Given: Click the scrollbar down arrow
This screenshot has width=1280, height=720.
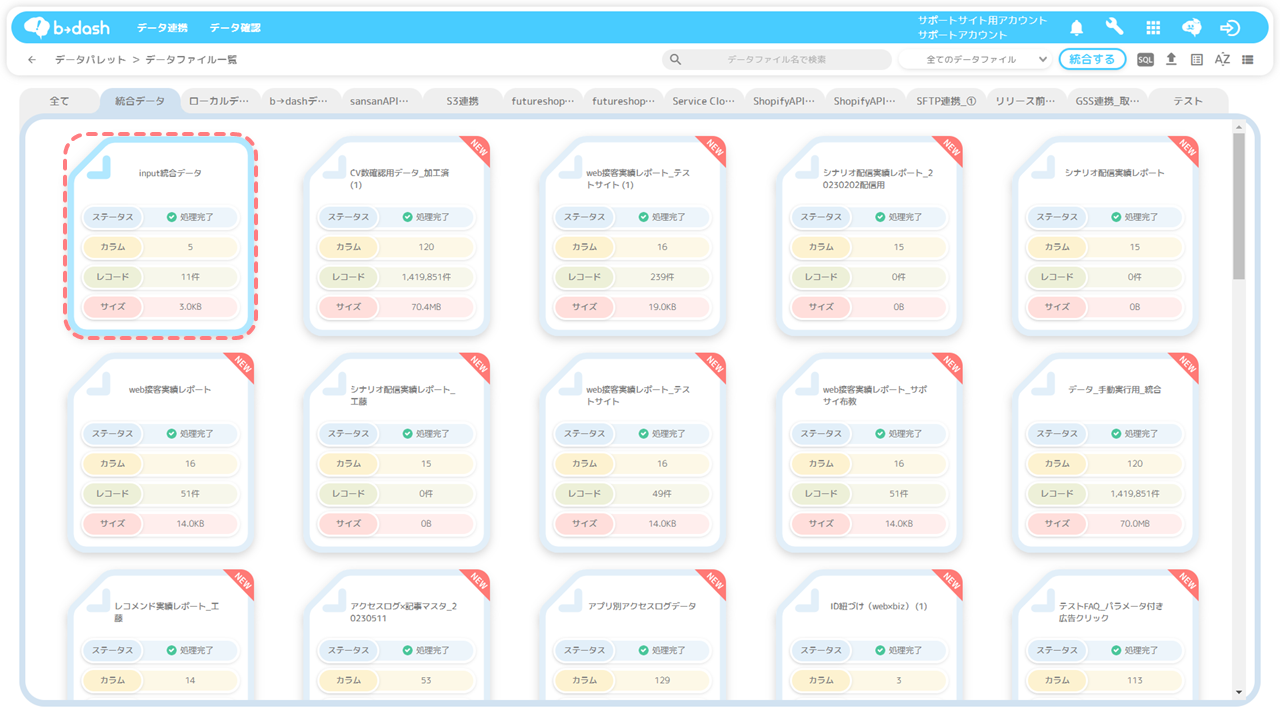Looking at the screenshot, I should (1239, 692).
